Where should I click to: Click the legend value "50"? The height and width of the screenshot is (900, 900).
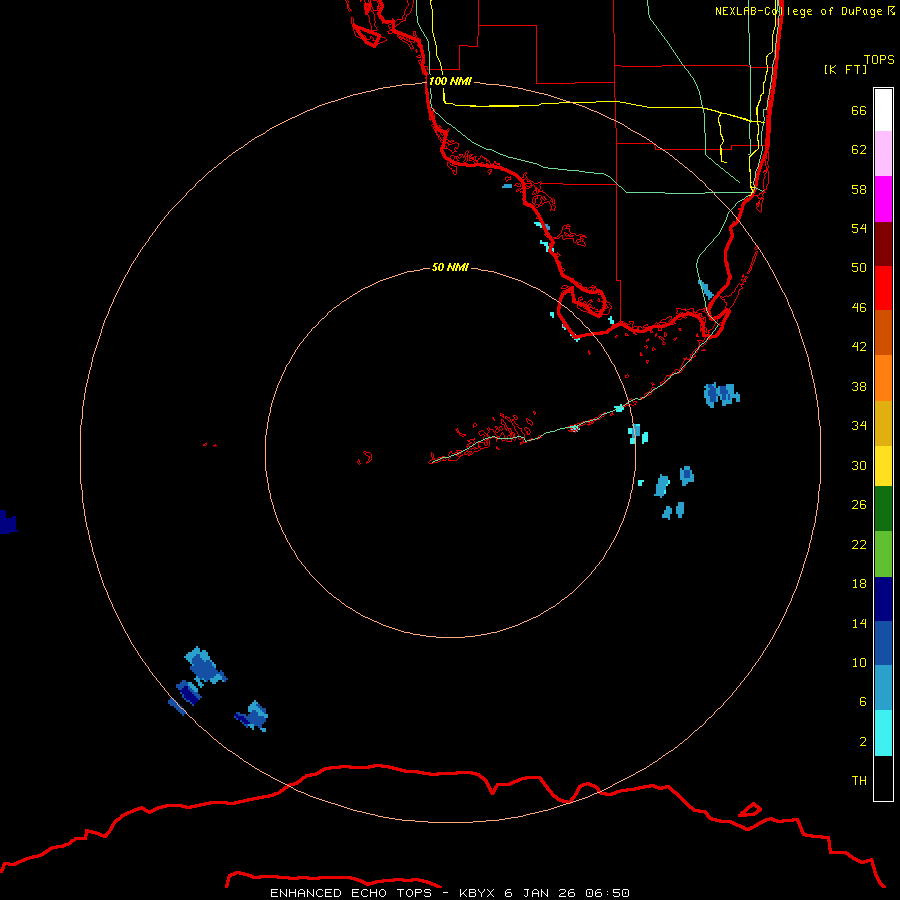859,268
